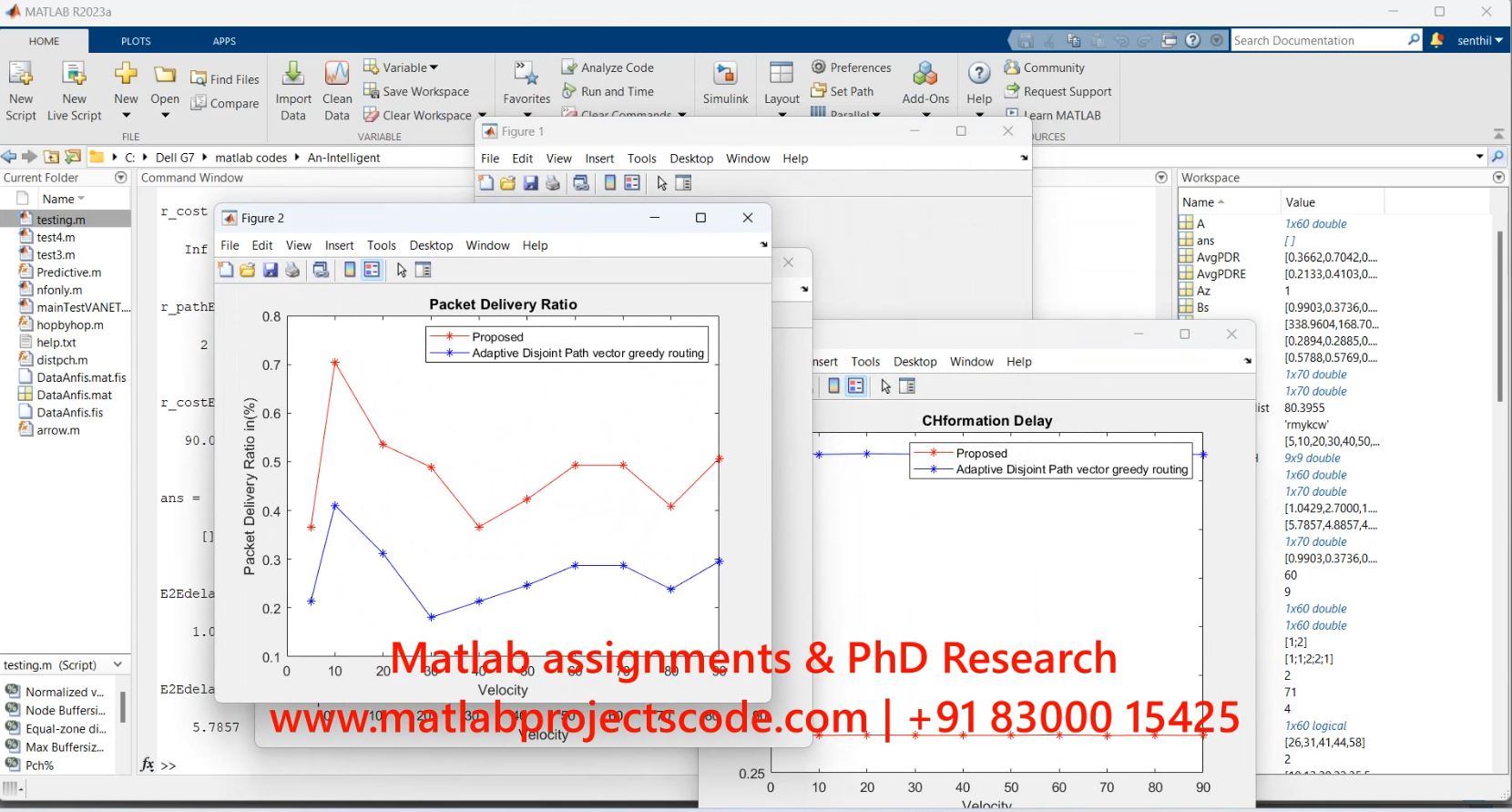This screenshot has height=812, width=1512.
Task: Switch to the PLOTS tab
Action: pos(136,41)
